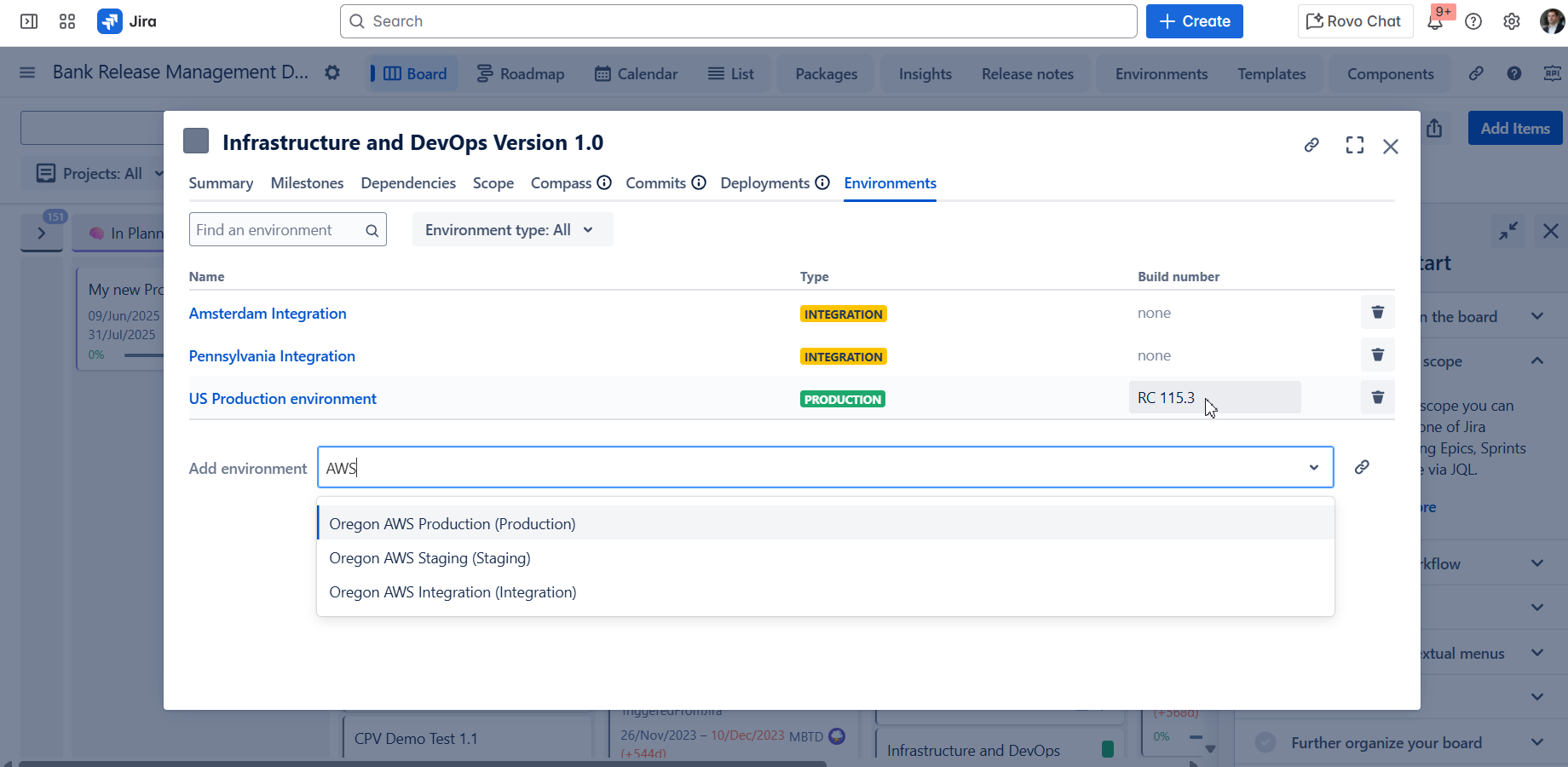
Task: Edit the RC 115.3 build number field
Action: click(1213, 398)
